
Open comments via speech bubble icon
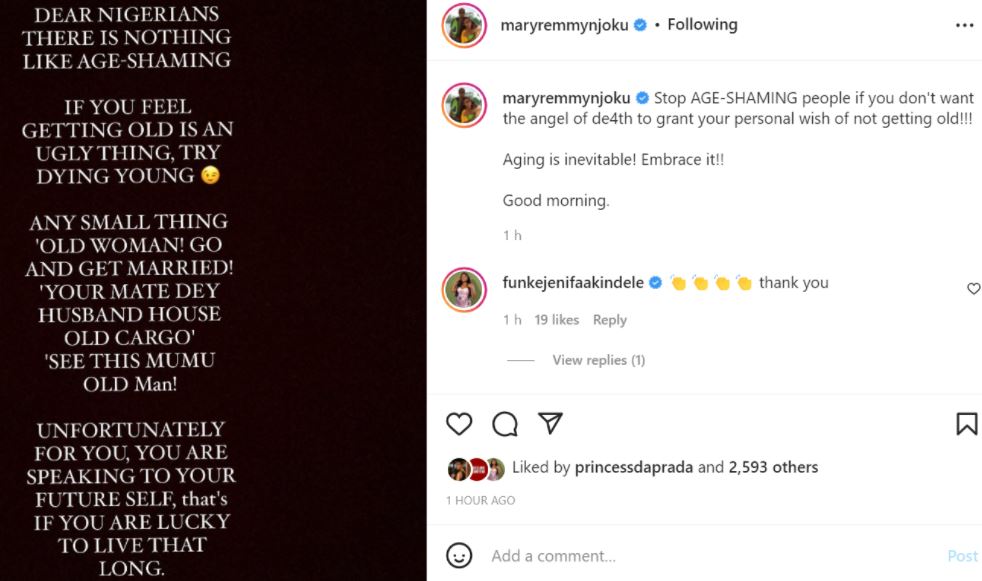pos(505,424)
